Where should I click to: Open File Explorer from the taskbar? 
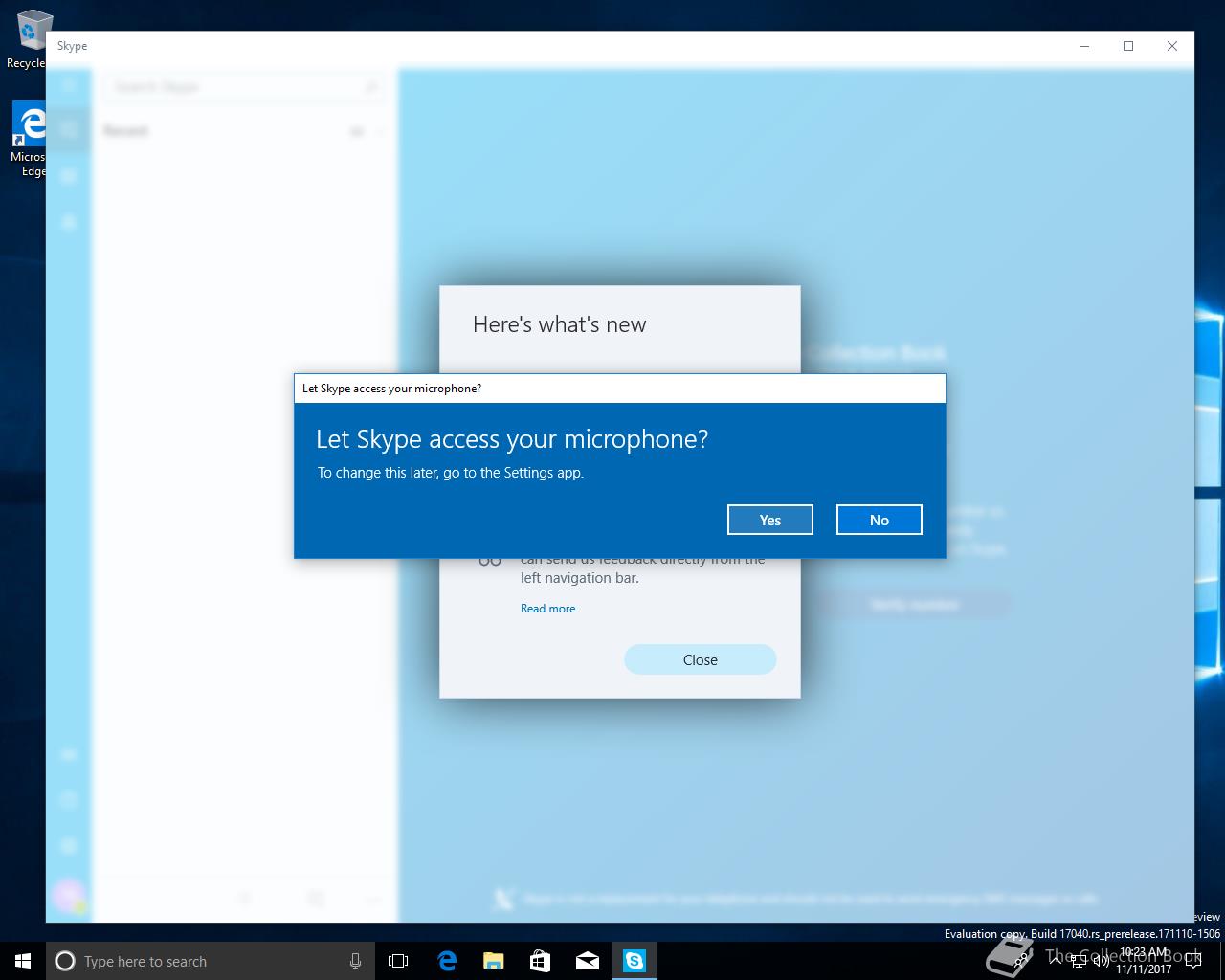[x=494, y=961]
